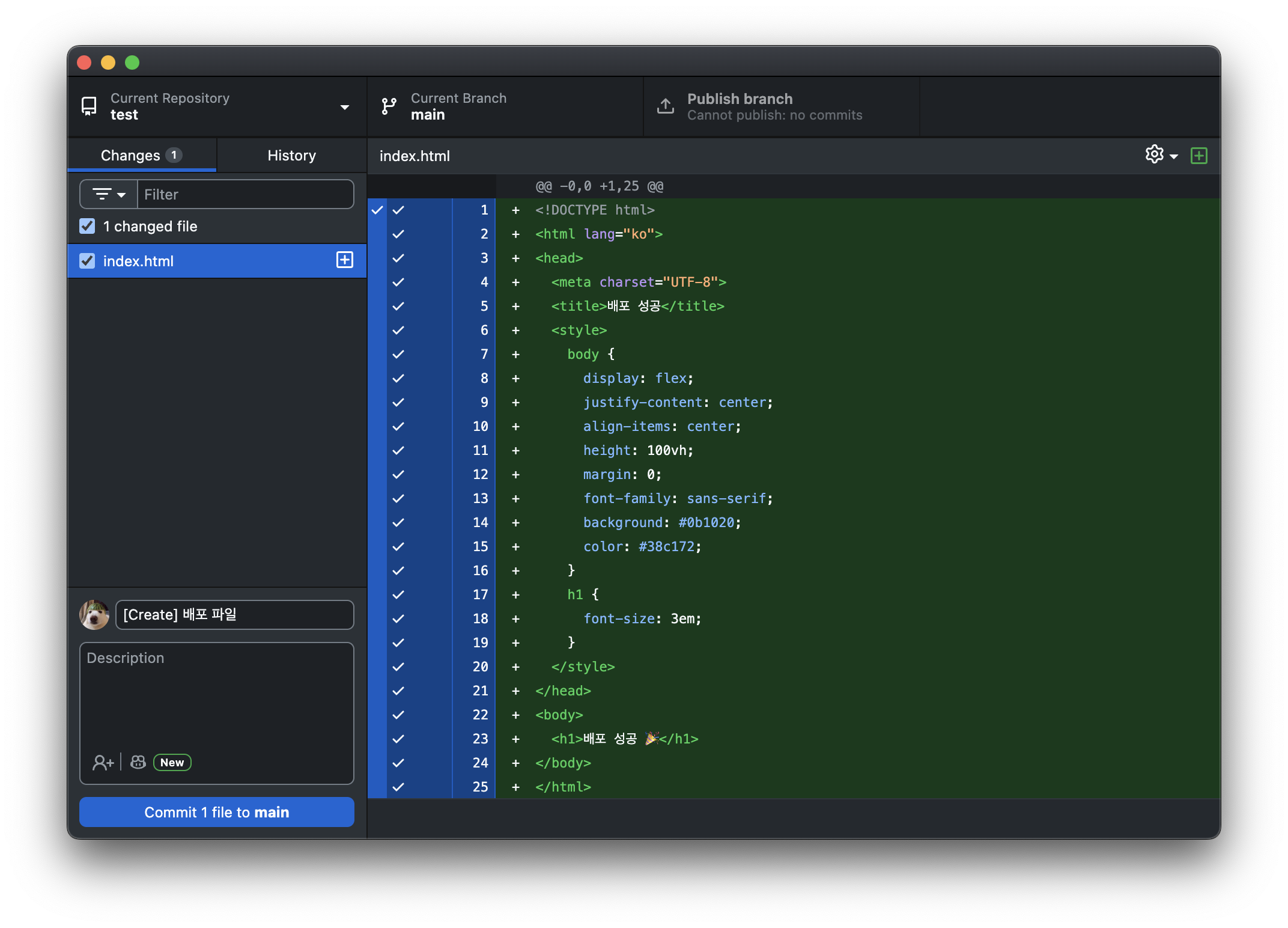Screen dimensions: 1288x928
Task: Expand the Current Repository dropdown
Action: (x=344, y=107)
